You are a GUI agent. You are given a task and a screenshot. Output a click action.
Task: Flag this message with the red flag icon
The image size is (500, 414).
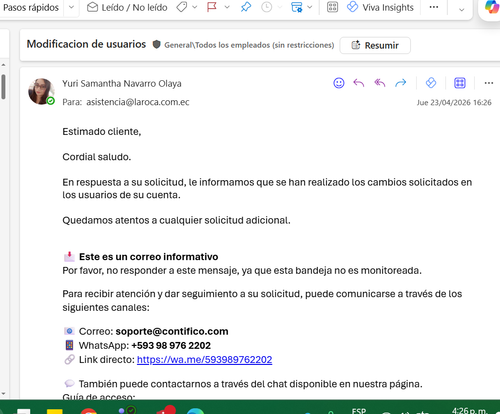pos(212,7)
